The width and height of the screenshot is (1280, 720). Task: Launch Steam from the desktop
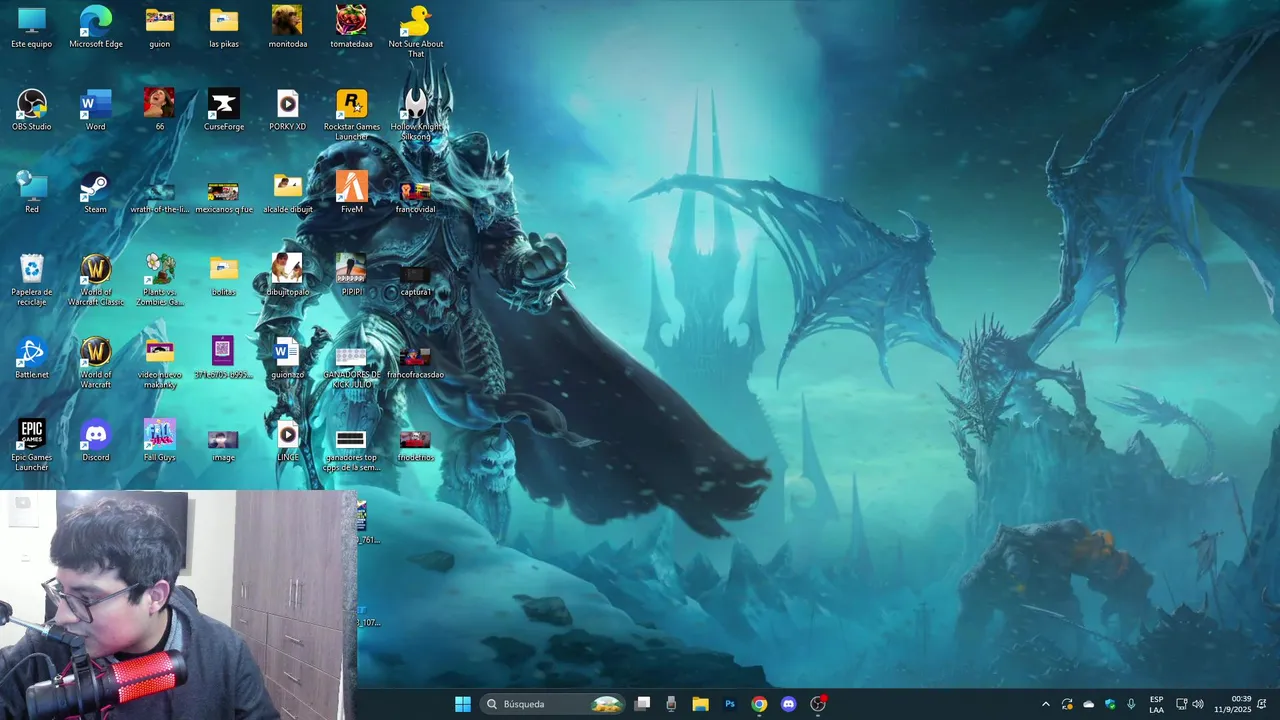coord(96,193)
